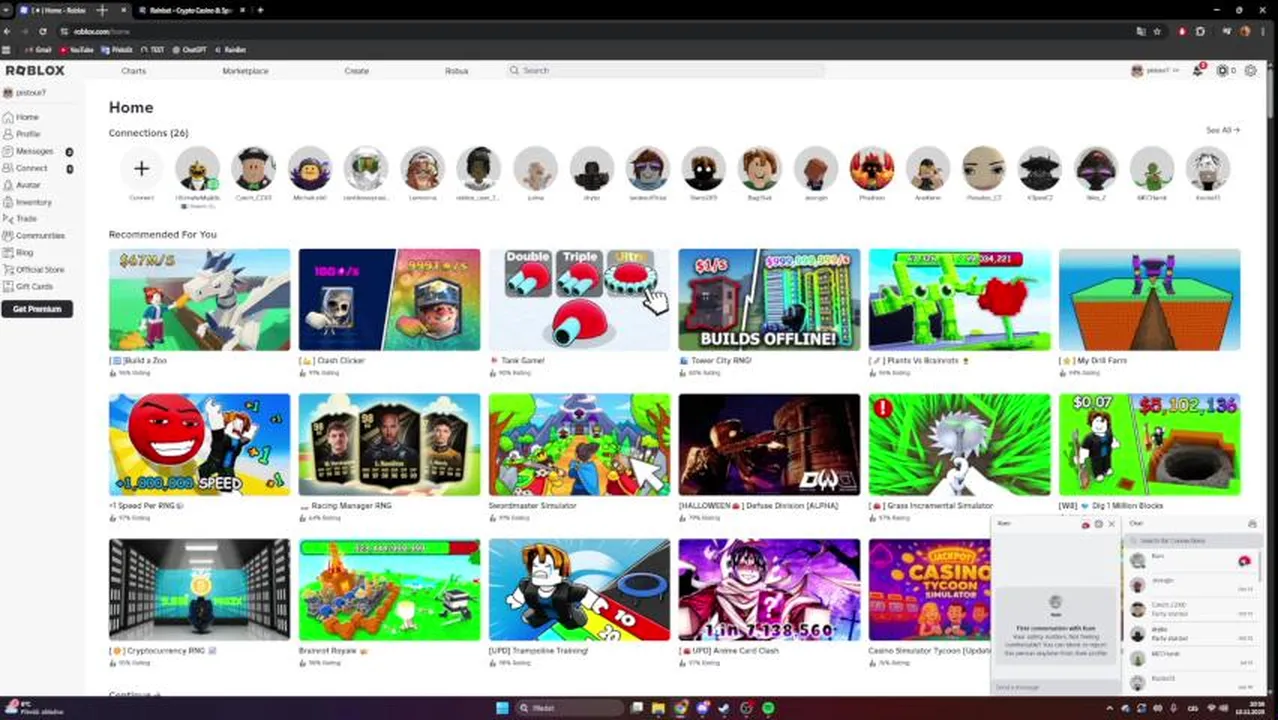Open the Racing Manager RNG thumbnail
The image size is (1278, 720).
coord(389,445)
